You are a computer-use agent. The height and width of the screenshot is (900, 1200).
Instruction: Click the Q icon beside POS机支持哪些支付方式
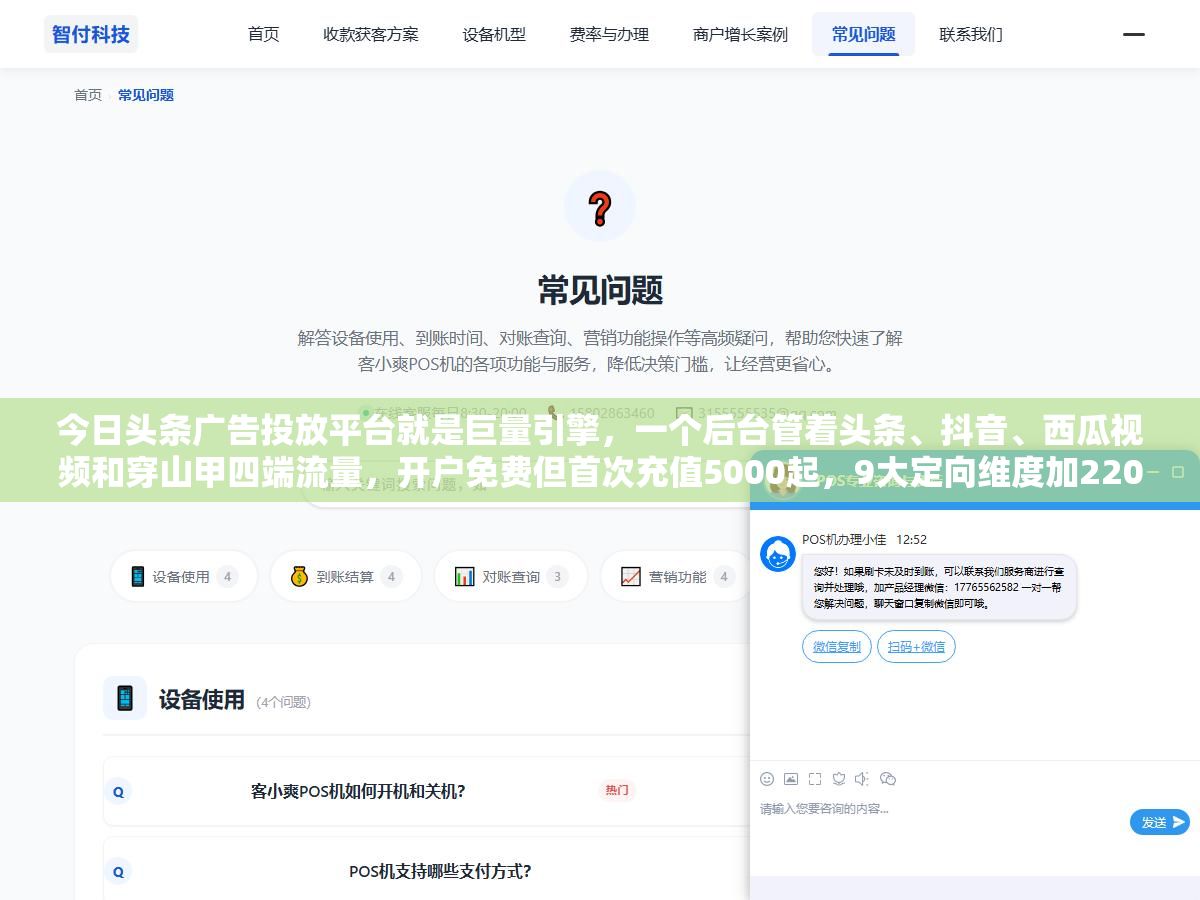pos(118,871)
